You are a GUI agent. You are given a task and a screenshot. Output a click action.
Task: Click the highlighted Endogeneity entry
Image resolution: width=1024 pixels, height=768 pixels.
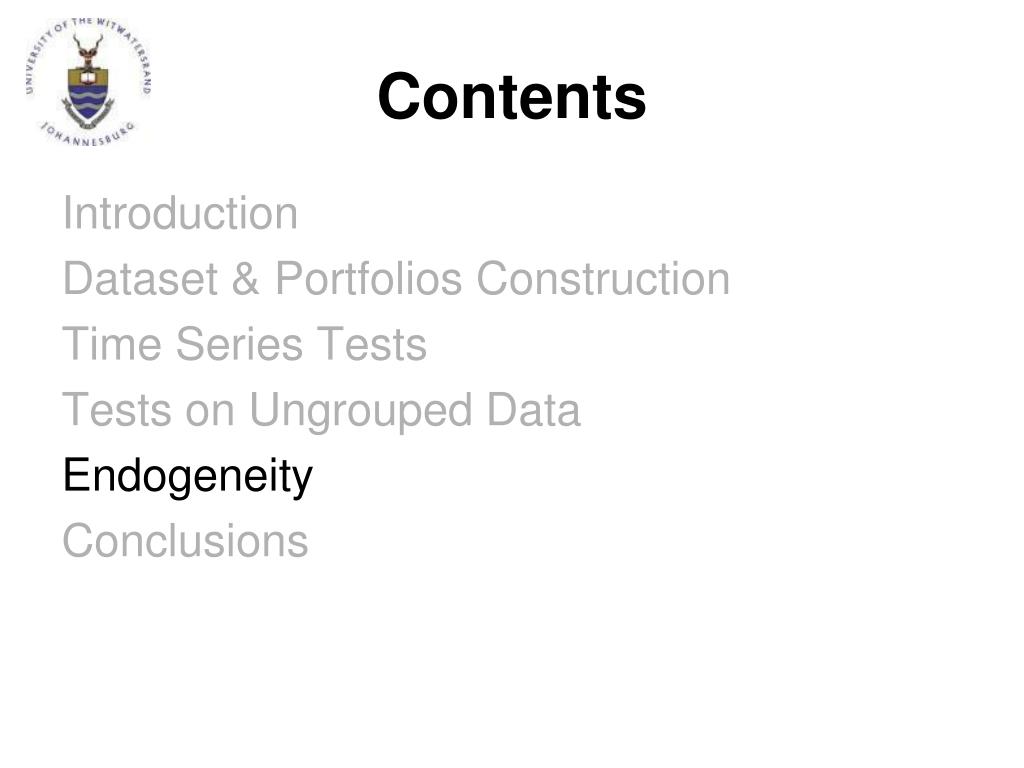187,477
